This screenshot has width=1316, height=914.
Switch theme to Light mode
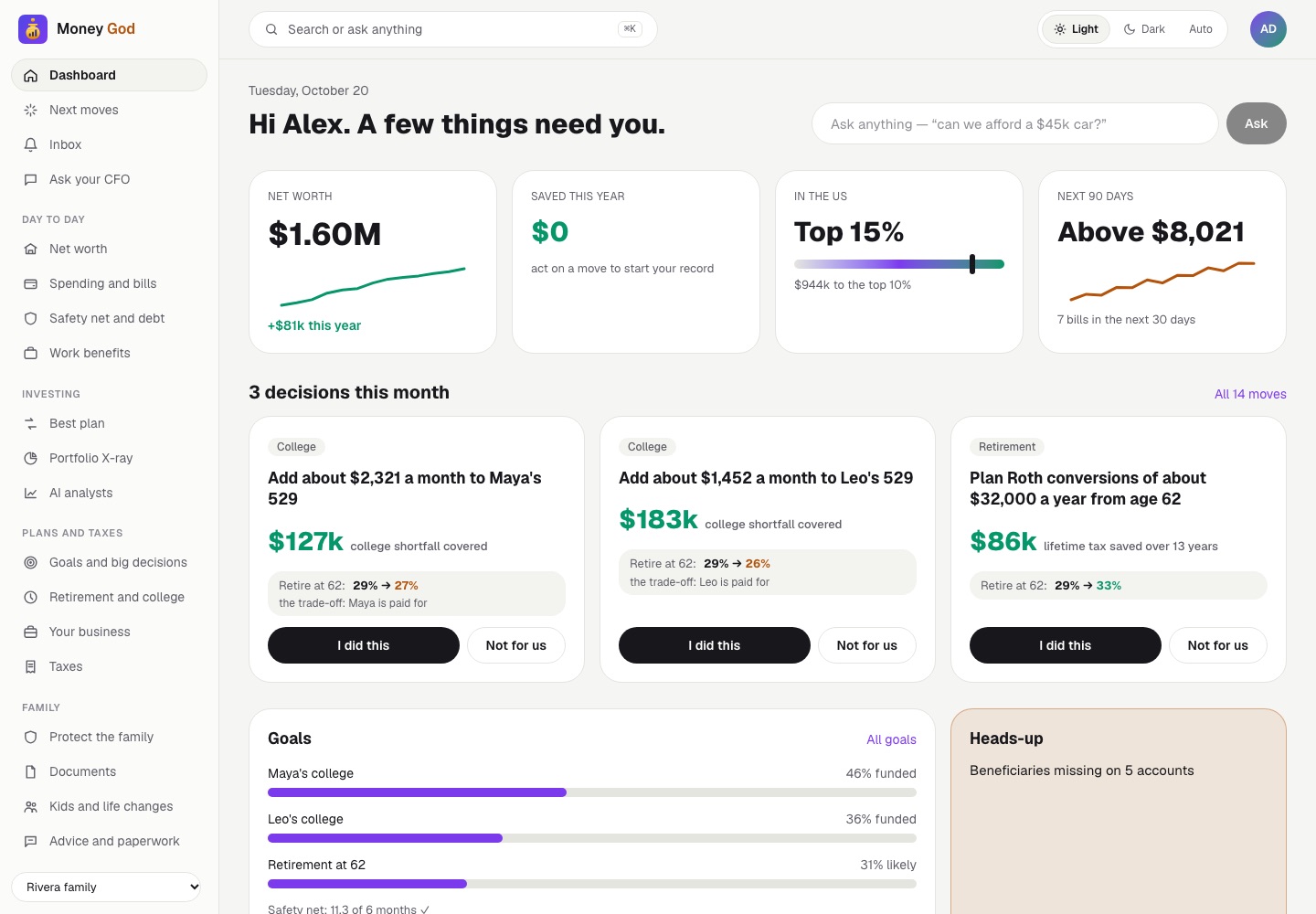pos(1077,29)
